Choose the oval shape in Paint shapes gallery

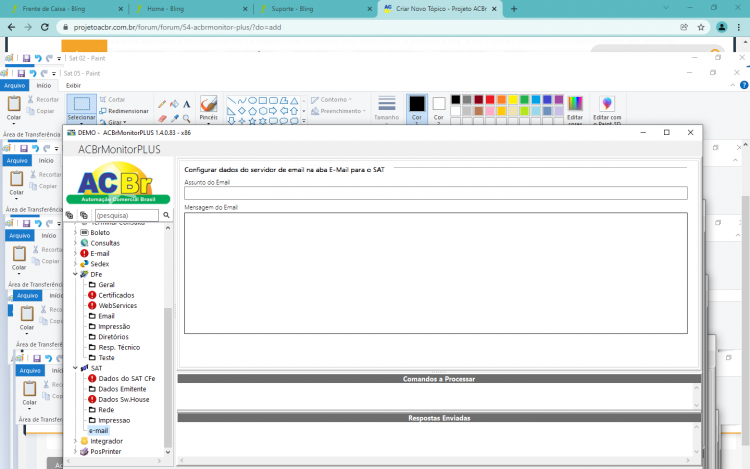tap(252, 100)
